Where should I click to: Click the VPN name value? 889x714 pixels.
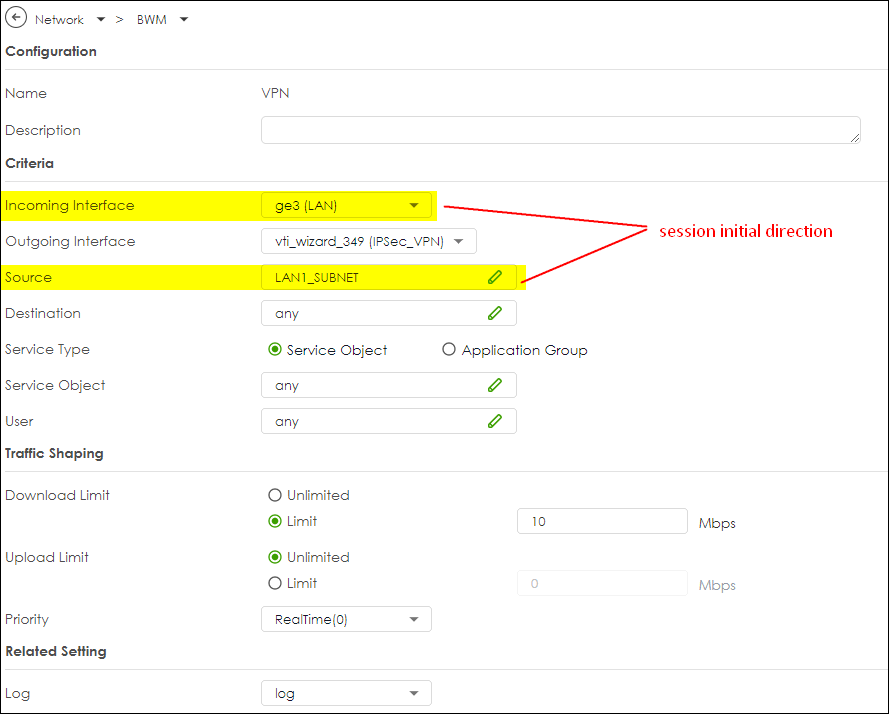(x=275, y=93)
